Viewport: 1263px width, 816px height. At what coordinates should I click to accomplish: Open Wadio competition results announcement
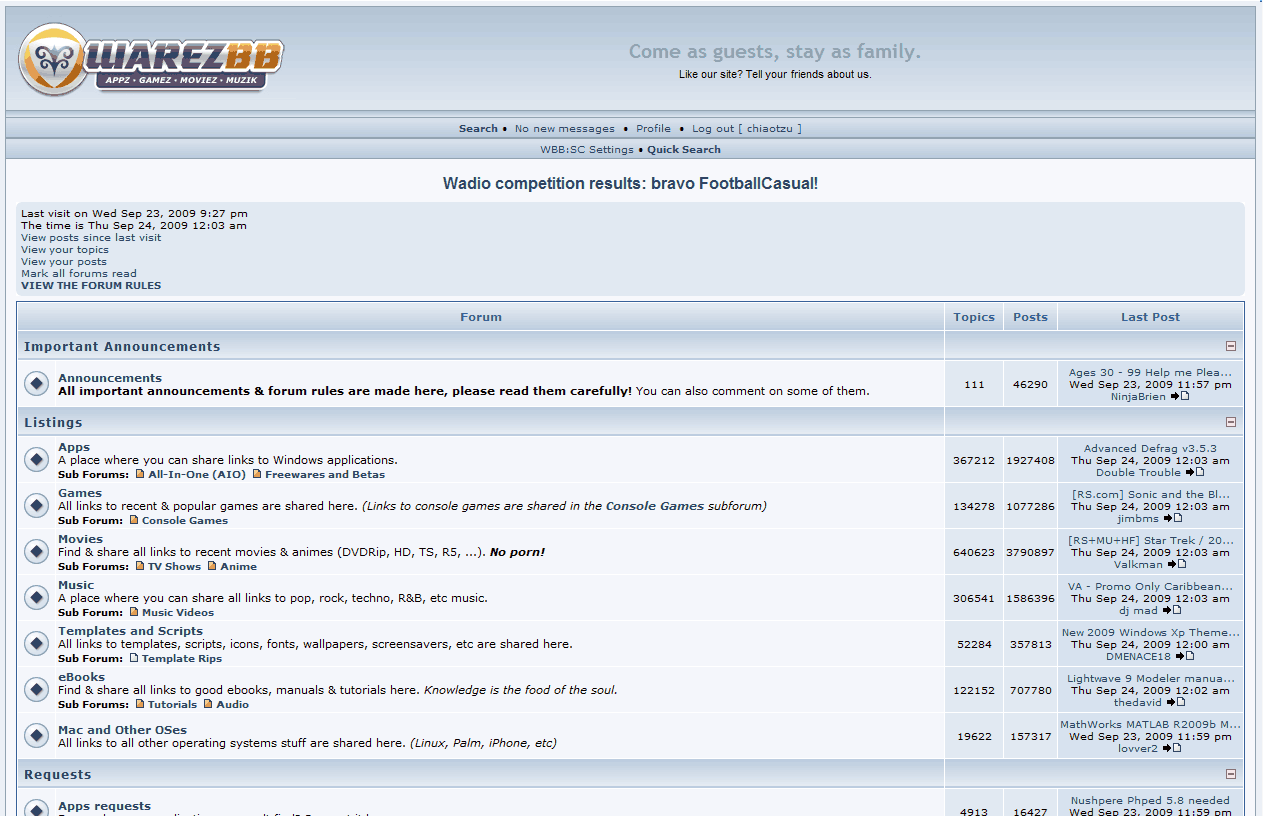[x=630, y=184]
